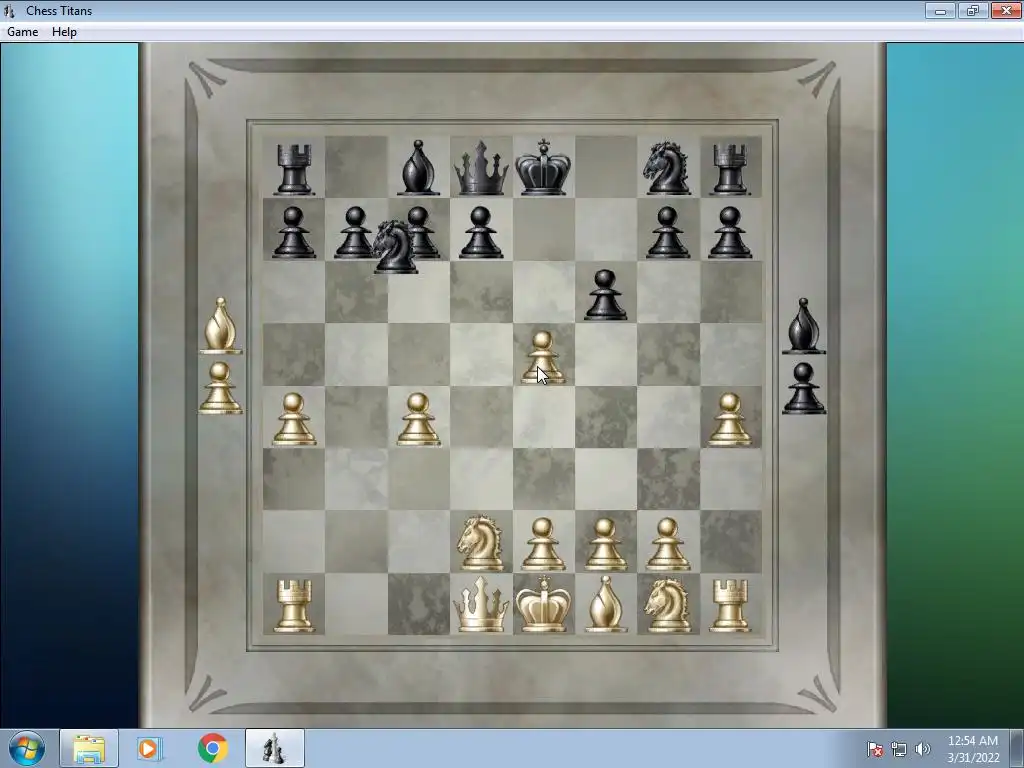Select the black pawn on h7
The image size is (1024, 768).
pyautogui.click(x=729, y=232)
